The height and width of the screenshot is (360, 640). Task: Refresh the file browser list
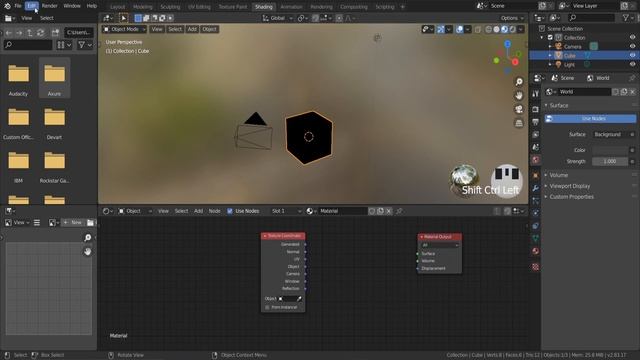[x=40, y=33]
